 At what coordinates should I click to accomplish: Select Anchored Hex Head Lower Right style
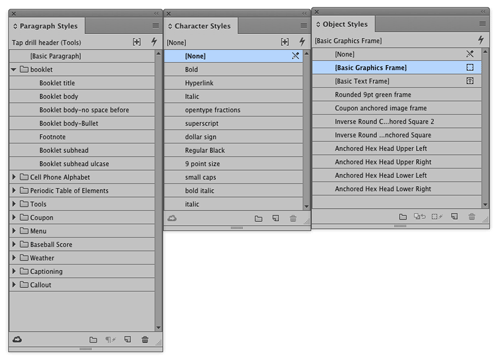(x=397, y=189)
